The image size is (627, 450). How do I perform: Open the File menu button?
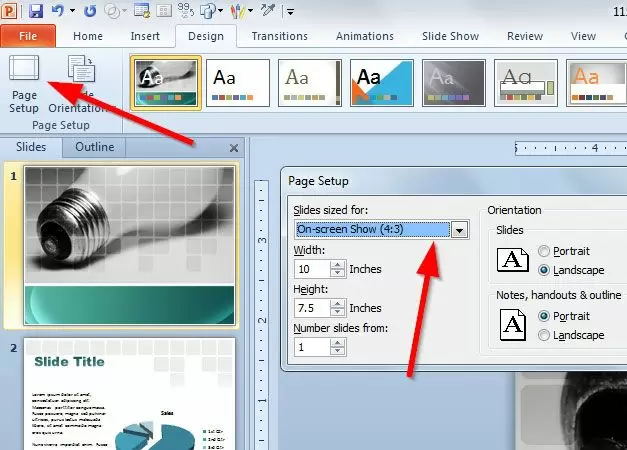coord(28,36)
